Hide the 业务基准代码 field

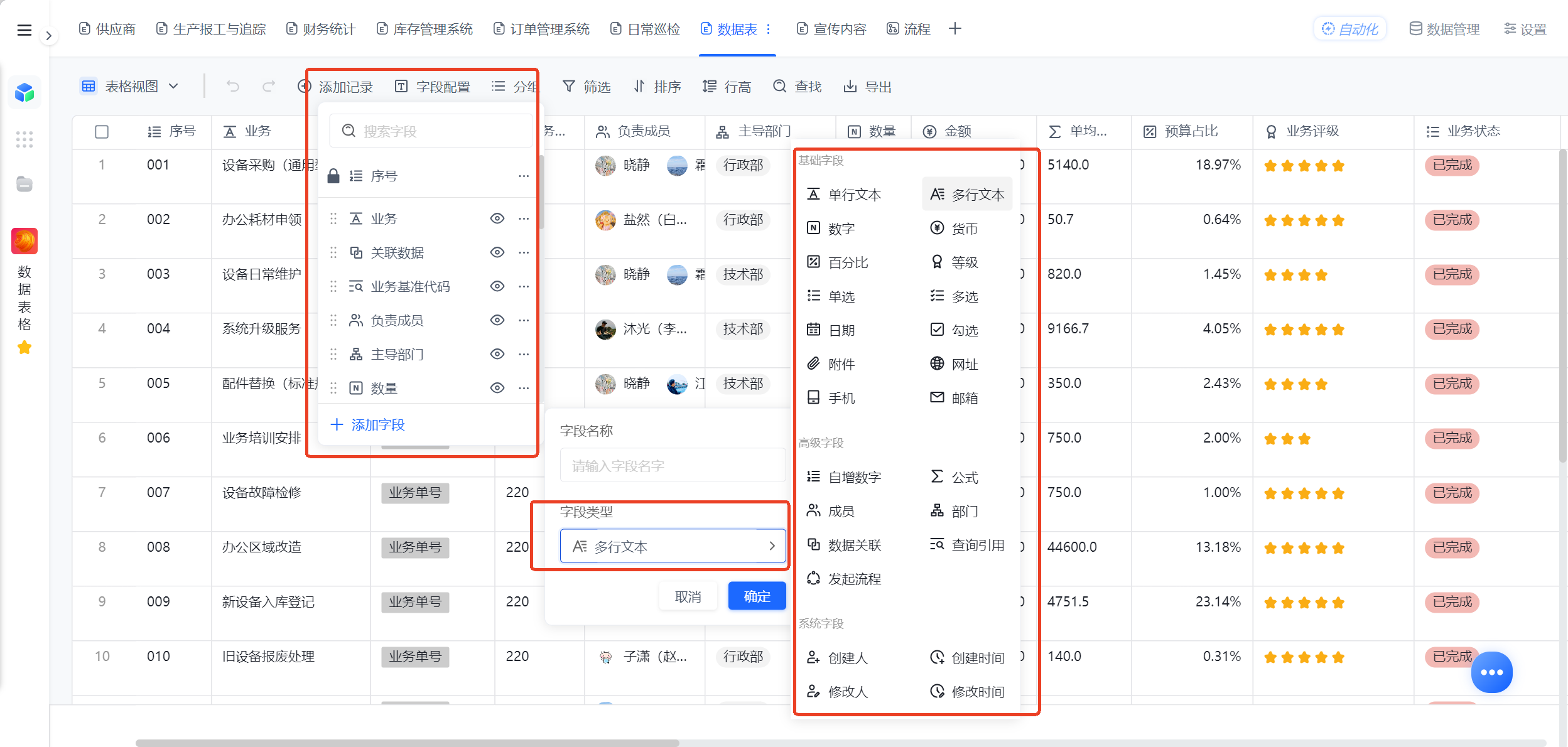coord(497,286)
